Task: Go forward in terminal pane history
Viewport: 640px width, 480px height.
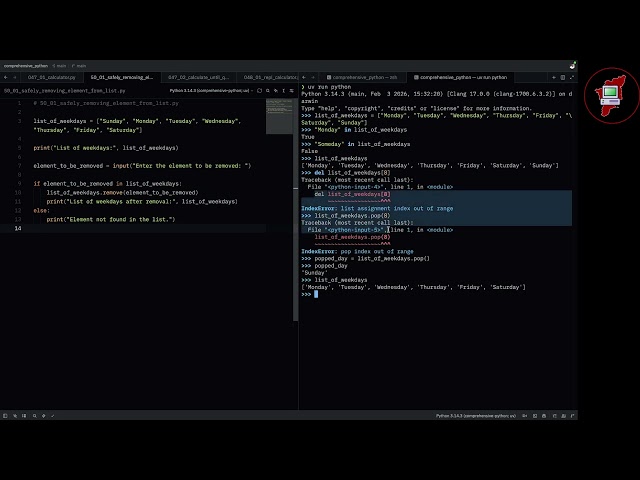Action: (313, 77)
